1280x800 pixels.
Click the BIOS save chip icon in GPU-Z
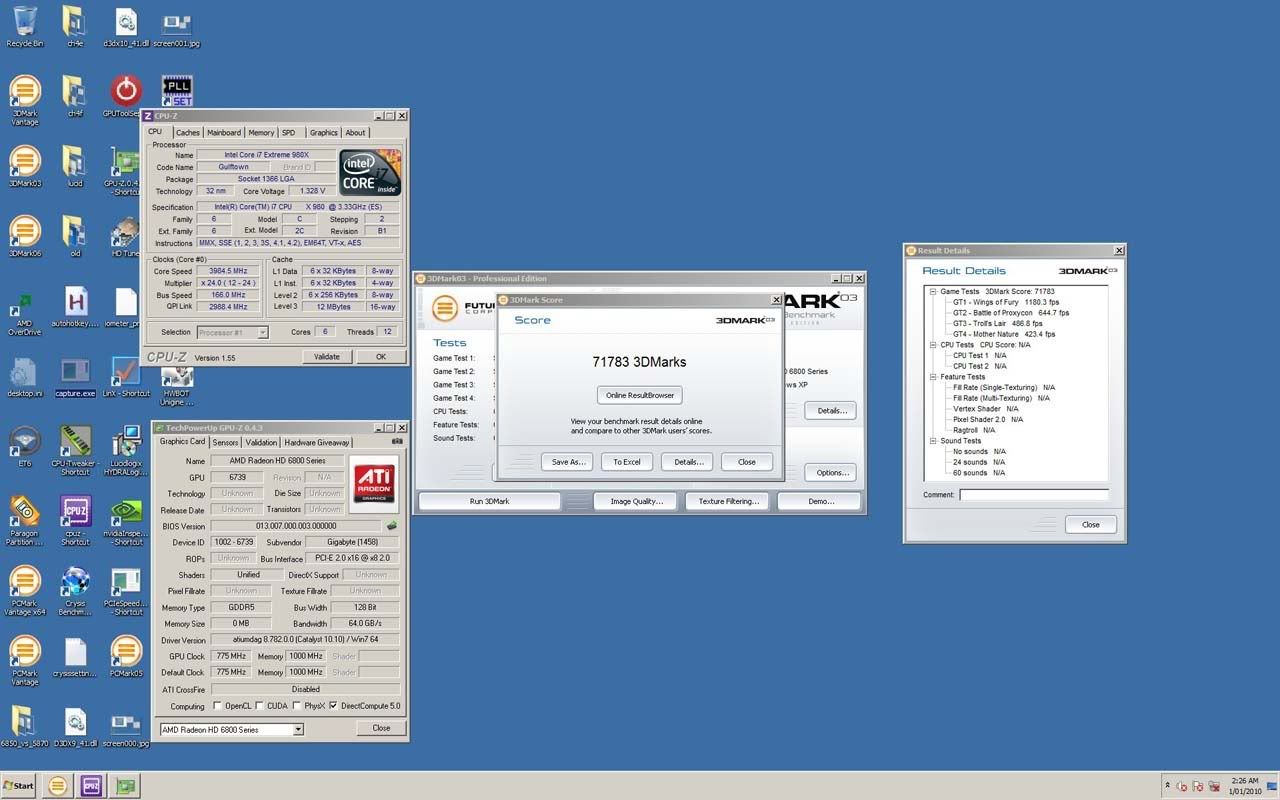point(392,526)
